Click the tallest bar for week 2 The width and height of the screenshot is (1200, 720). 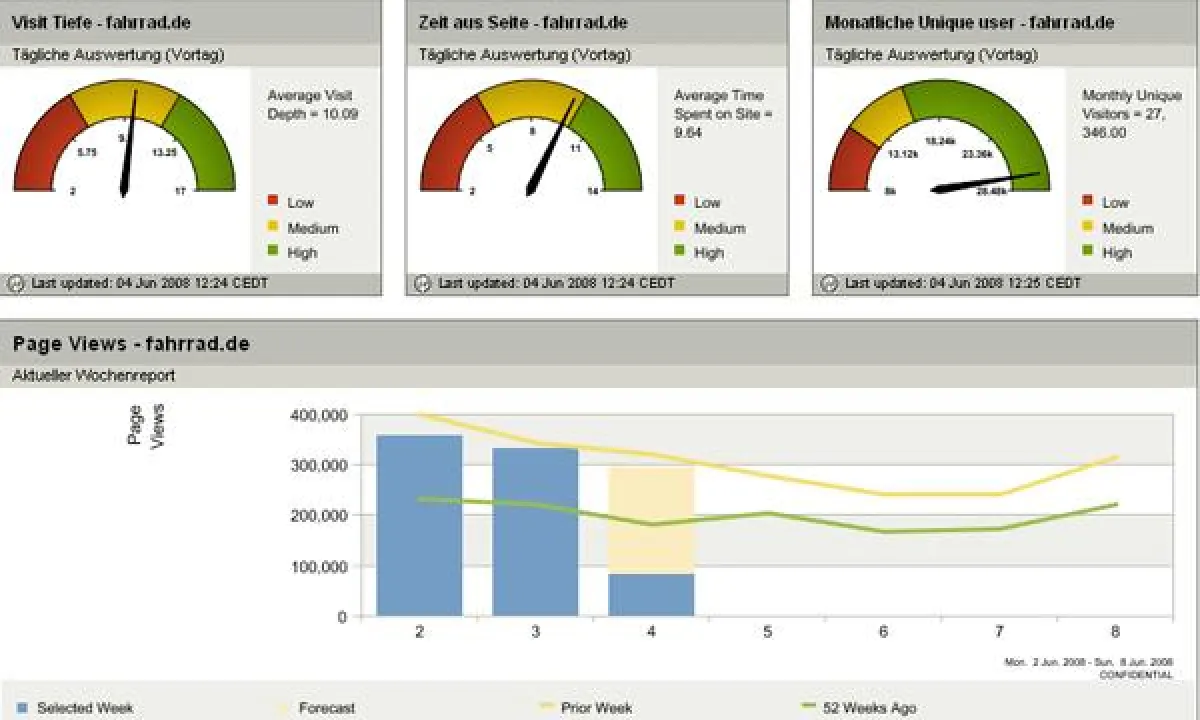pyautogui.click(x=418, y=525)
